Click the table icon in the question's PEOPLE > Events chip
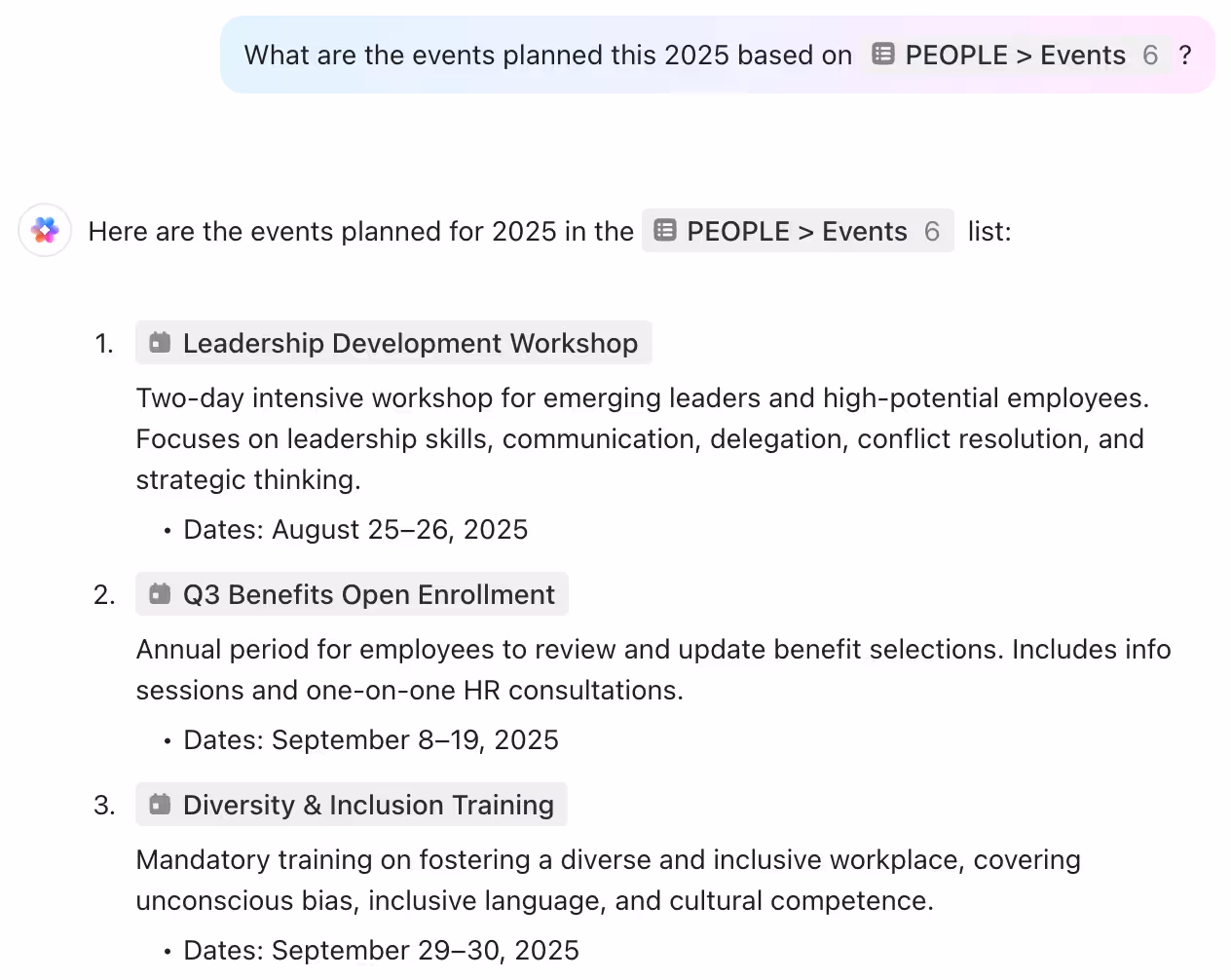The width and height of the screenshot is (1231, 980). pos(882,55)
